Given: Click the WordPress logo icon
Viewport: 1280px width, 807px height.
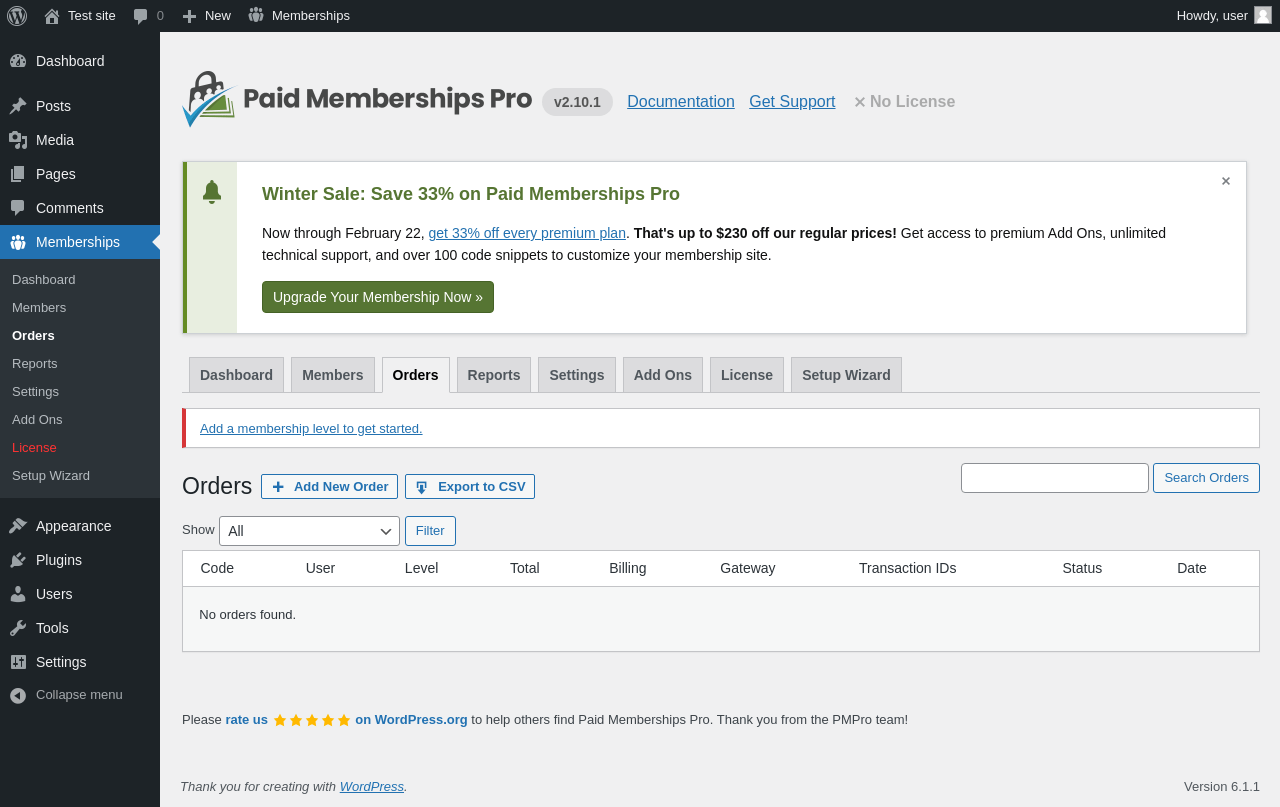Looking at the screenshot, I should (x=17, y=16).
